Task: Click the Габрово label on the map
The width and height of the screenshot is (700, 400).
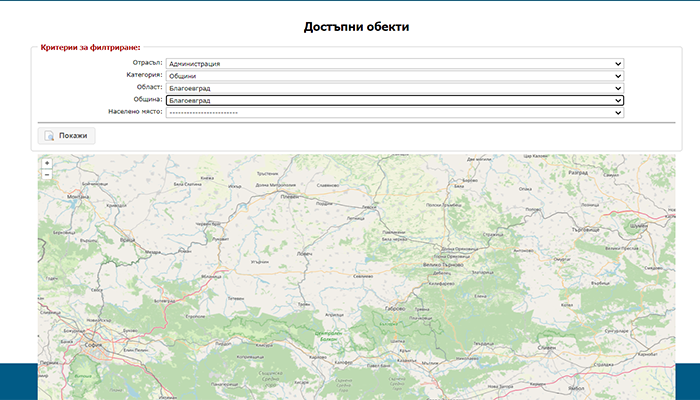Action: (395, 308)
